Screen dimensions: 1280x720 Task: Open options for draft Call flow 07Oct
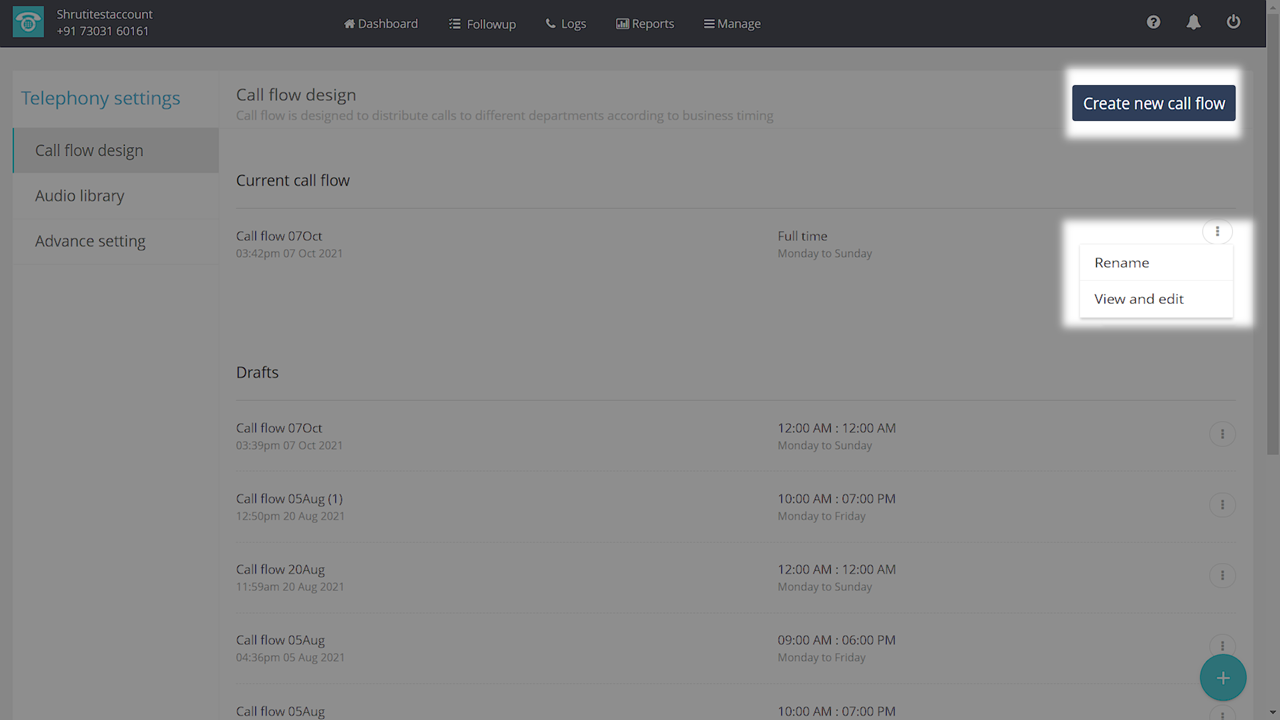(x=1222, y=434)
